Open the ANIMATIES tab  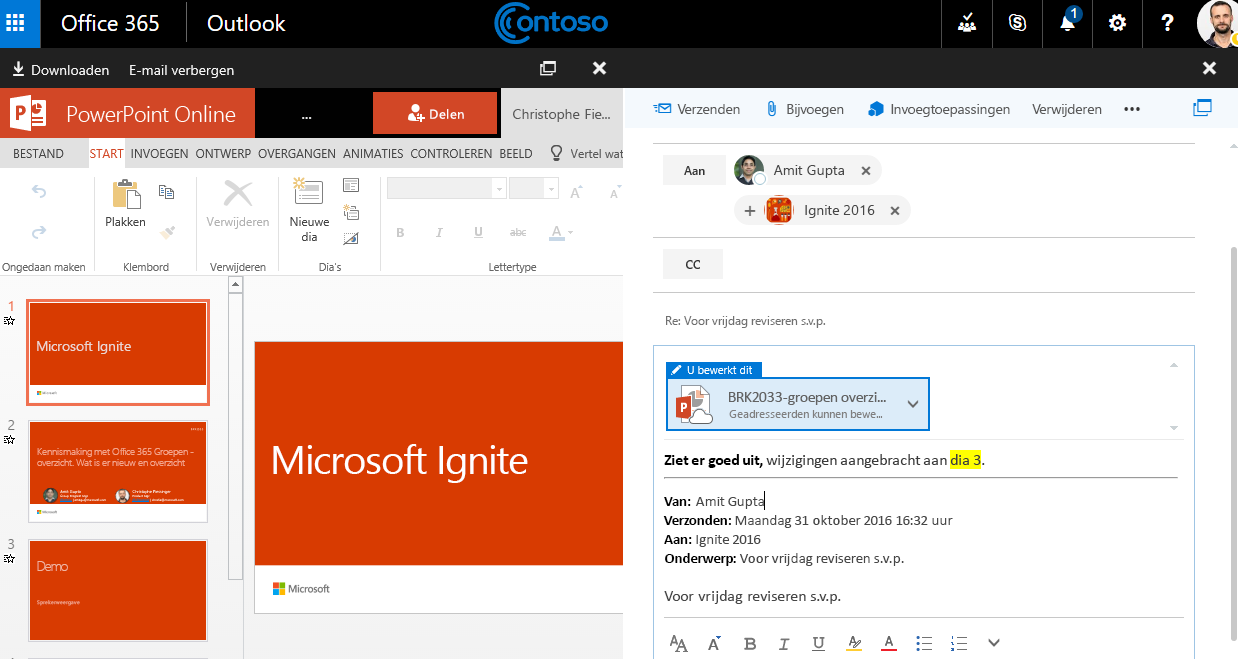coord(373,154)
